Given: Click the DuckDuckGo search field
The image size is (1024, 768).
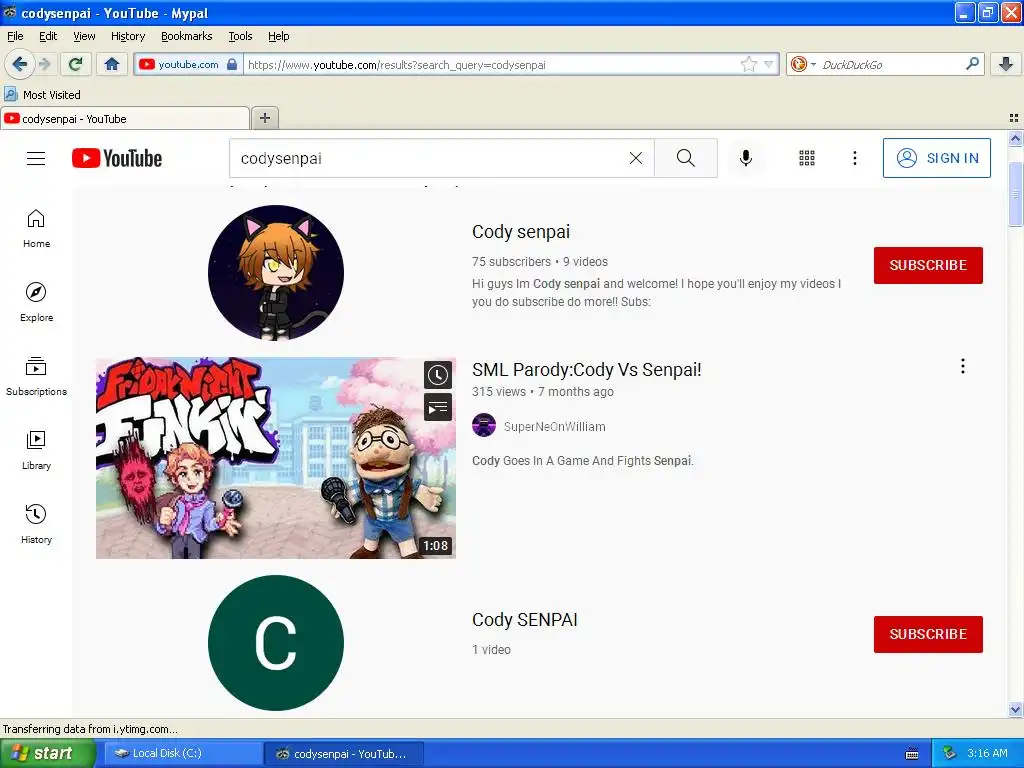Looking at the screenshot, I should coord(891,64).
